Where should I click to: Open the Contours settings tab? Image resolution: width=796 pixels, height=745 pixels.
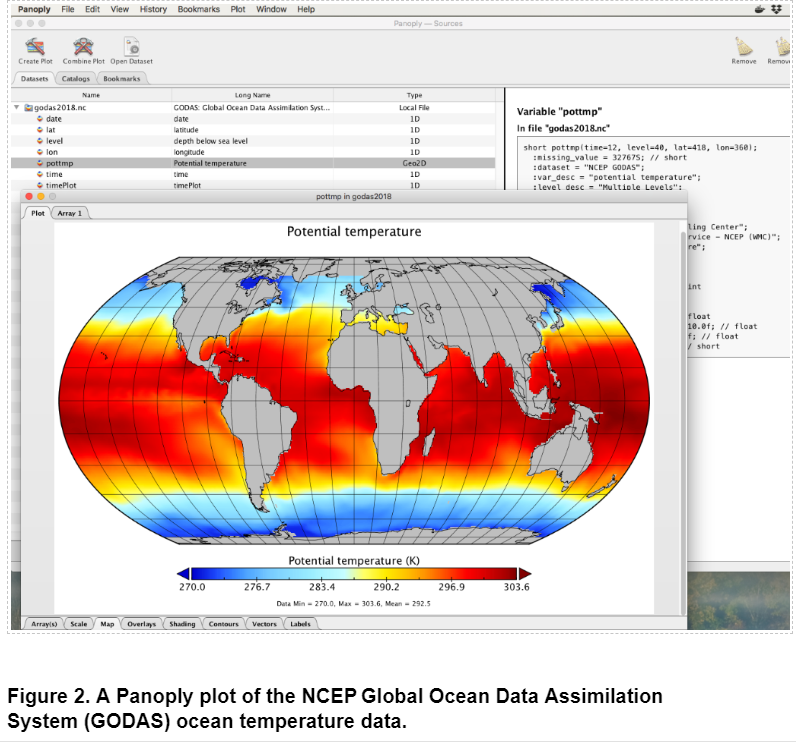click(x=223, y=624)
